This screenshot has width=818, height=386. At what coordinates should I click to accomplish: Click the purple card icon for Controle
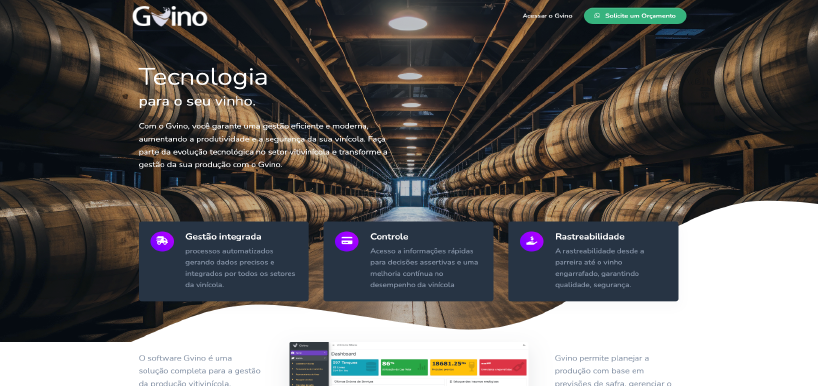click(347, 241)
